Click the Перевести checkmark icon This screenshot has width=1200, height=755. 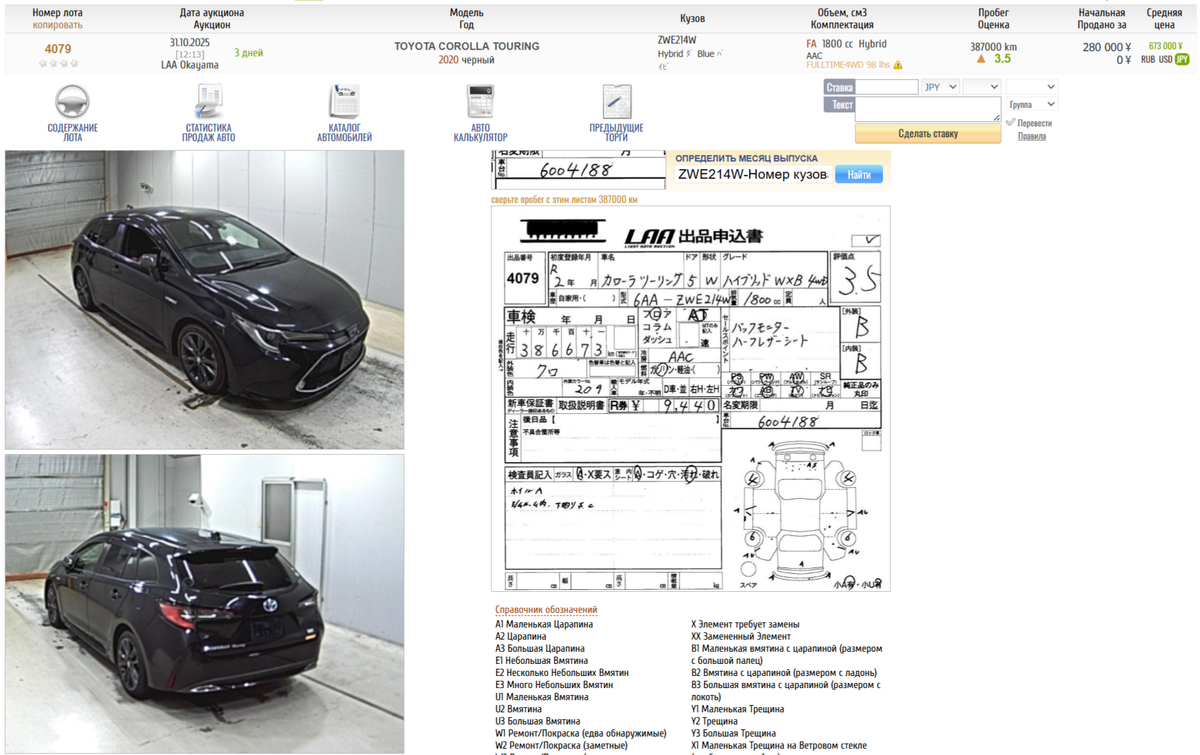click(1010, 122)
